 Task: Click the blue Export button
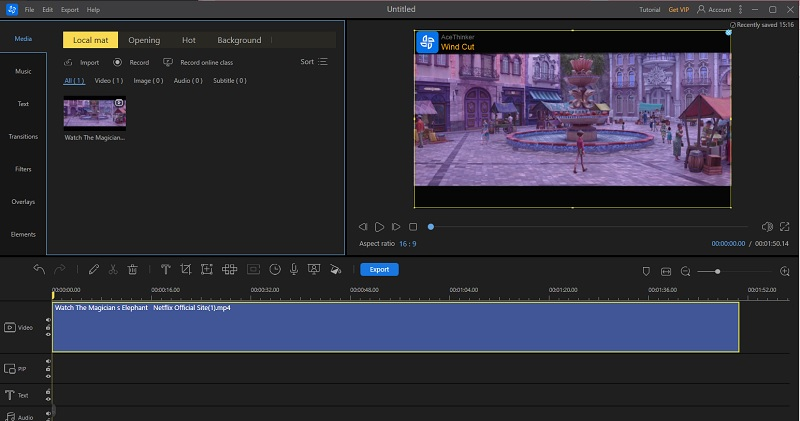379,269
